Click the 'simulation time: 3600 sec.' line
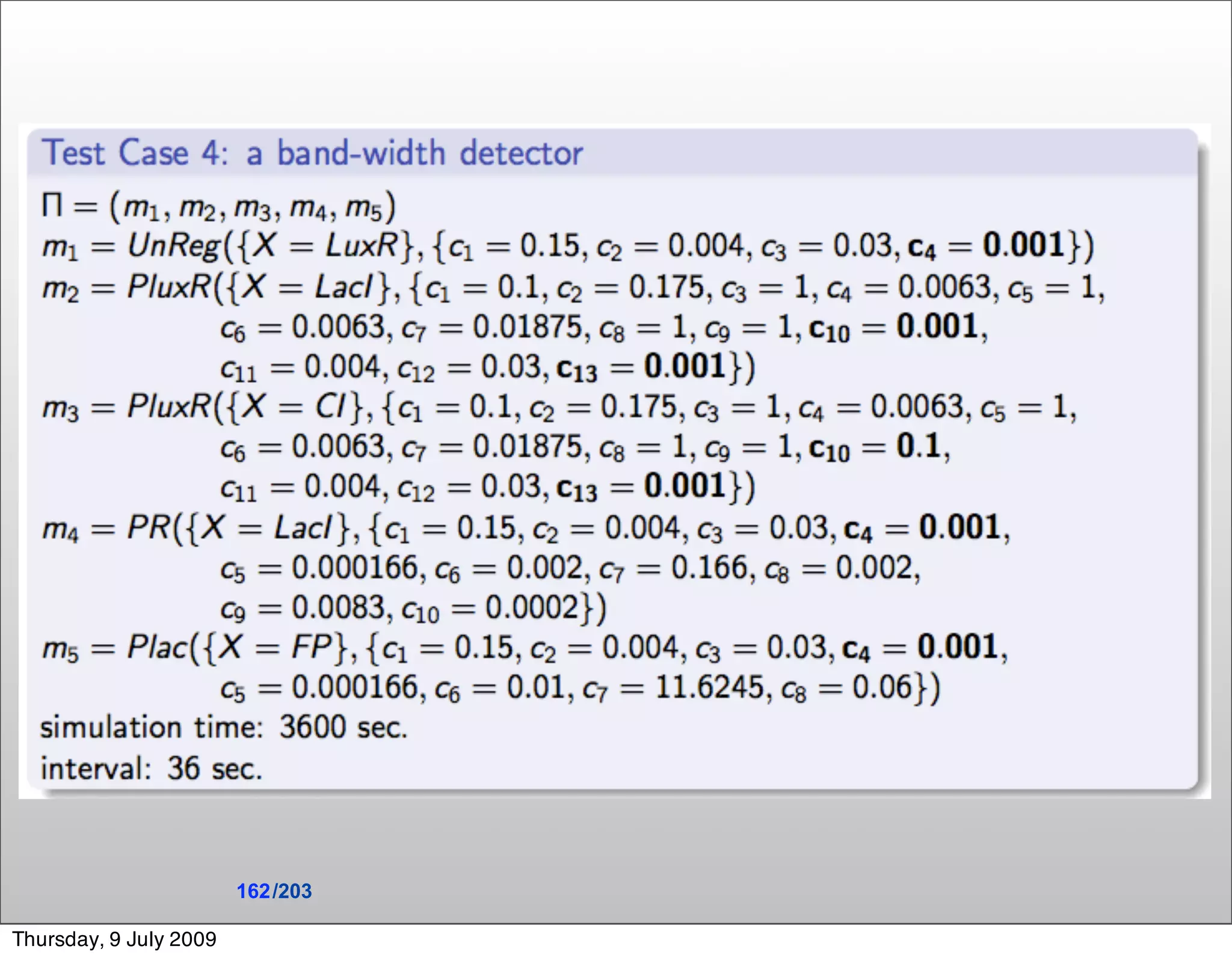Viewport: 1232px width, 958px height. [223, 728]
